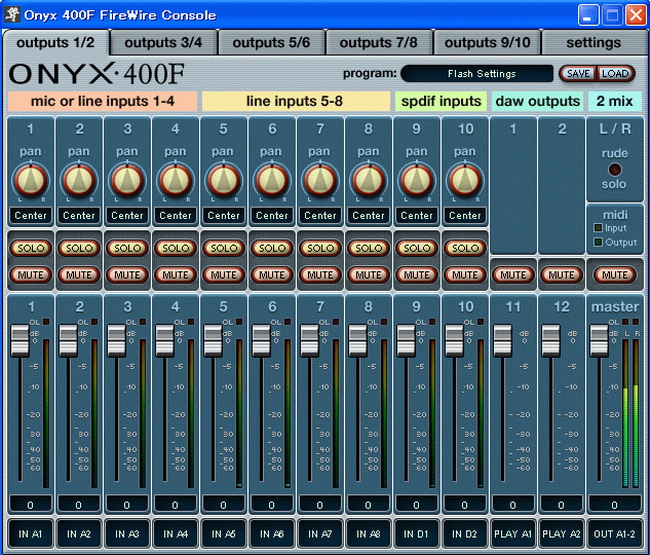The image size is (650, 555).
Task: Mute daw output 1
Action: (x=513, y=275)
